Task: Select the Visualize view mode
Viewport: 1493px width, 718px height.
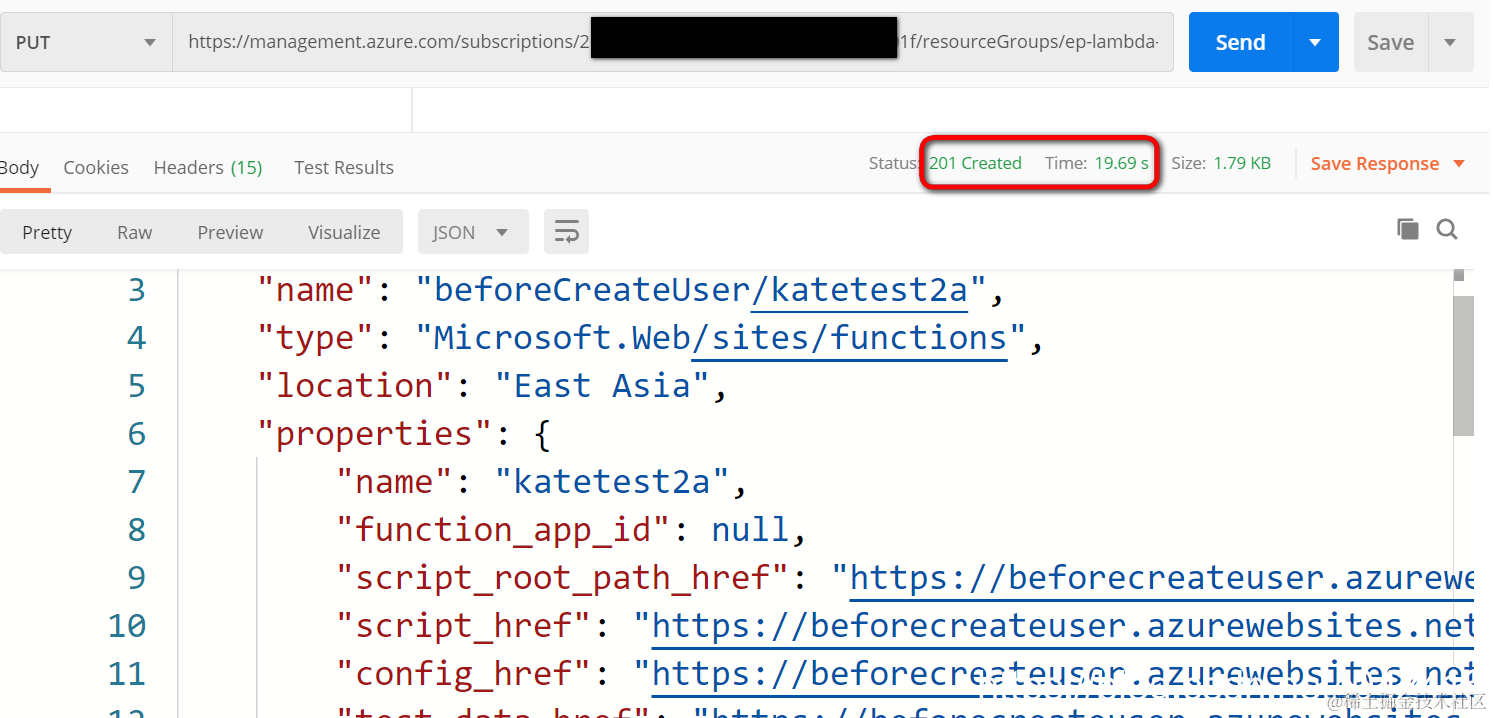Action: [x=344, y=232]
